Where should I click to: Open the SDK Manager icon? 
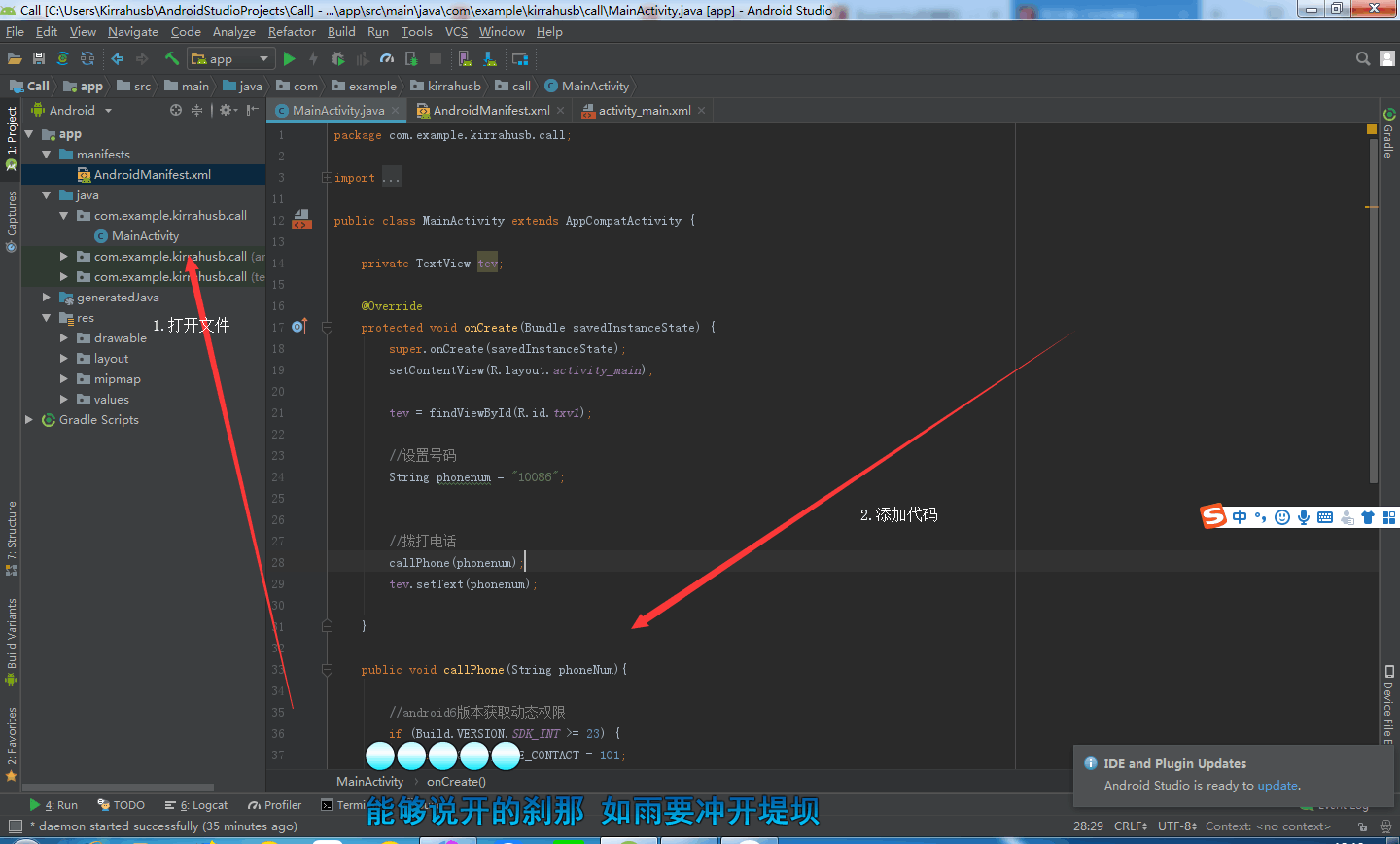[x=490, y=59]
